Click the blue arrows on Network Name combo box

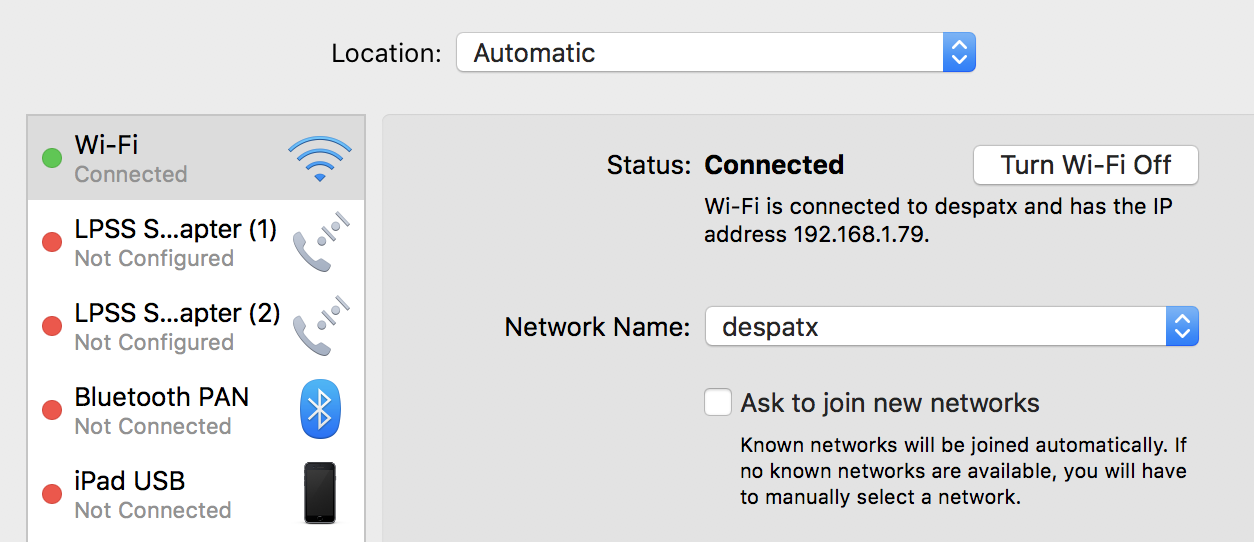(x=1182, y=326)
